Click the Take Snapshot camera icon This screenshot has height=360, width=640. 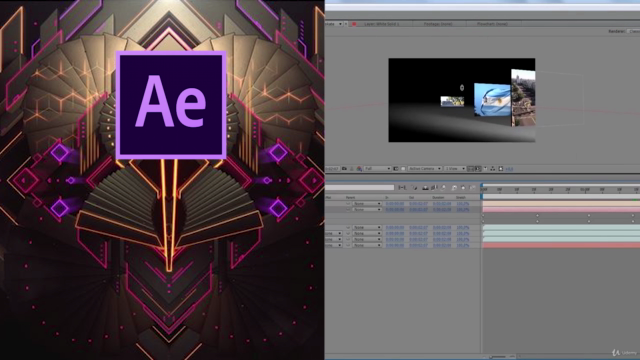[344, 168]
